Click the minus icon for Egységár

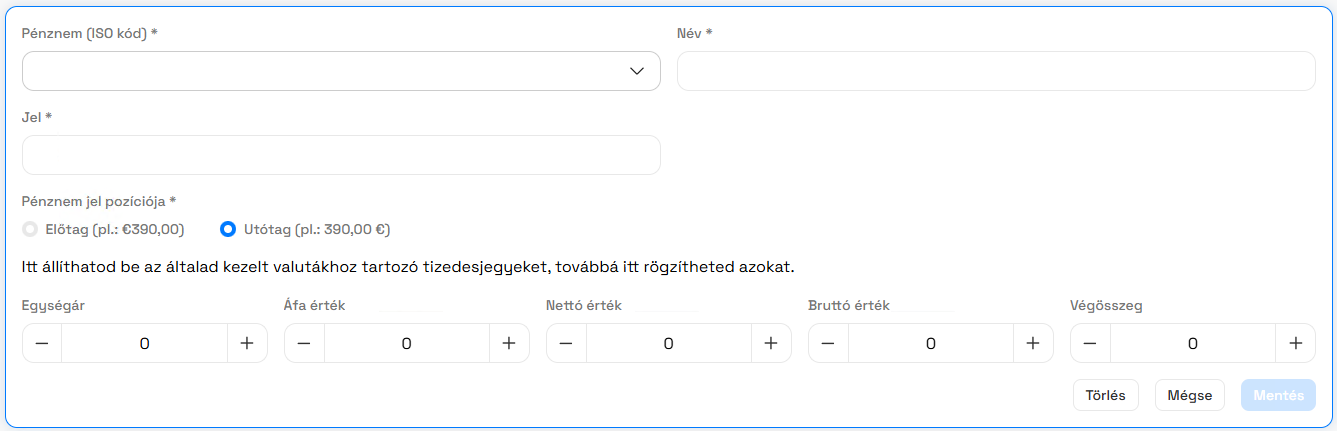pos(42,343)
